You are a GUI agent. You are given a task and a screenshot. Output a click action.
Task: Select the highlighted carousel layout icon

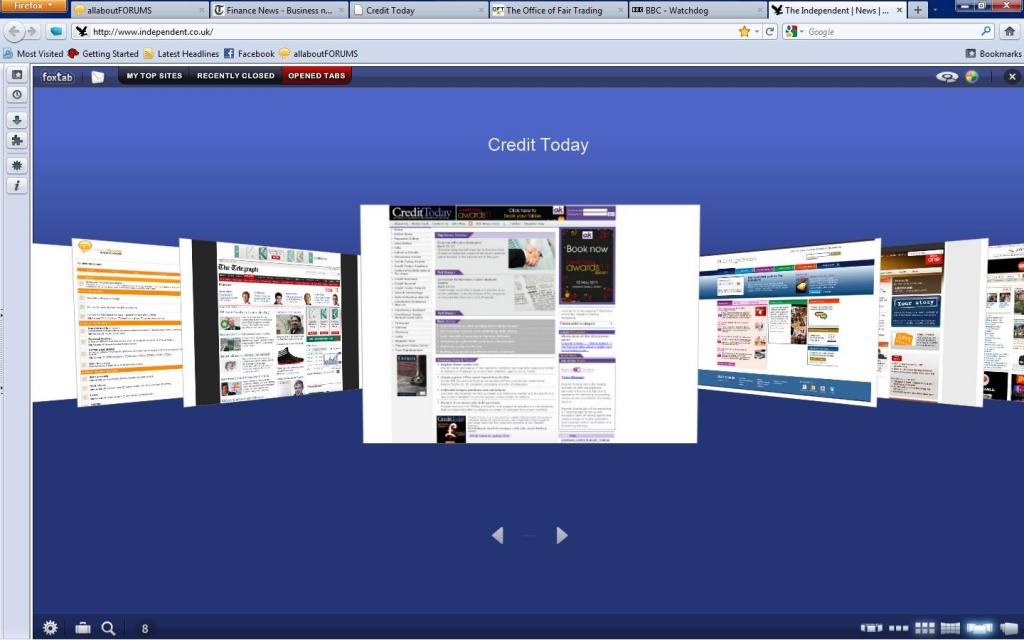[979, 628]
